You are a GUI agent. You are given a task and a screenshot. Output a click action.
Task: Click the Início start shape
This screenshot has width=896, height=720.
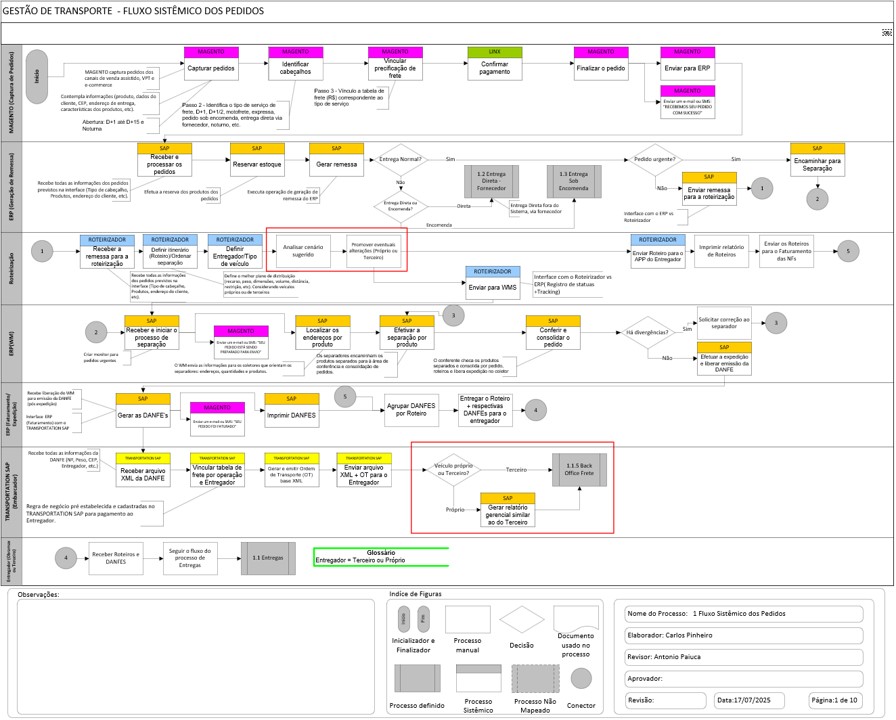click(37, 77)
